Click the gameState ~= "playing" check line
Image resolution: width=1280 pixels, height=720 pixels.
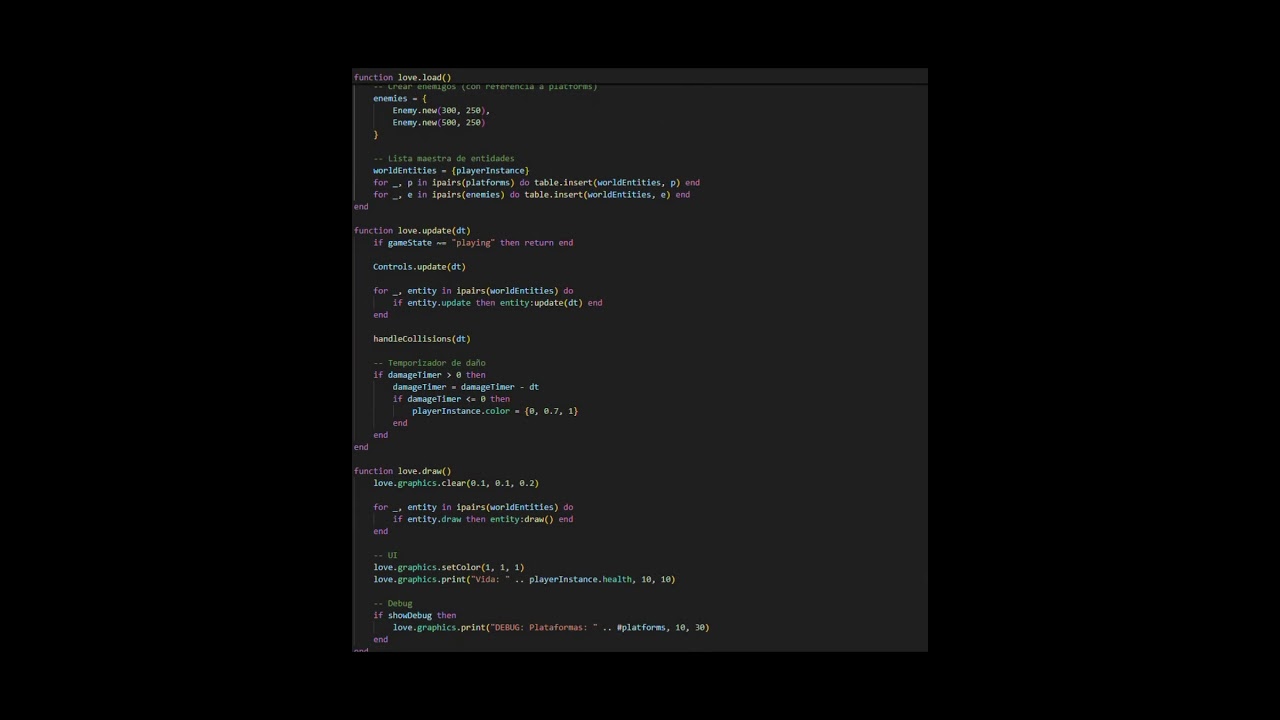click(x=473, y=243)
